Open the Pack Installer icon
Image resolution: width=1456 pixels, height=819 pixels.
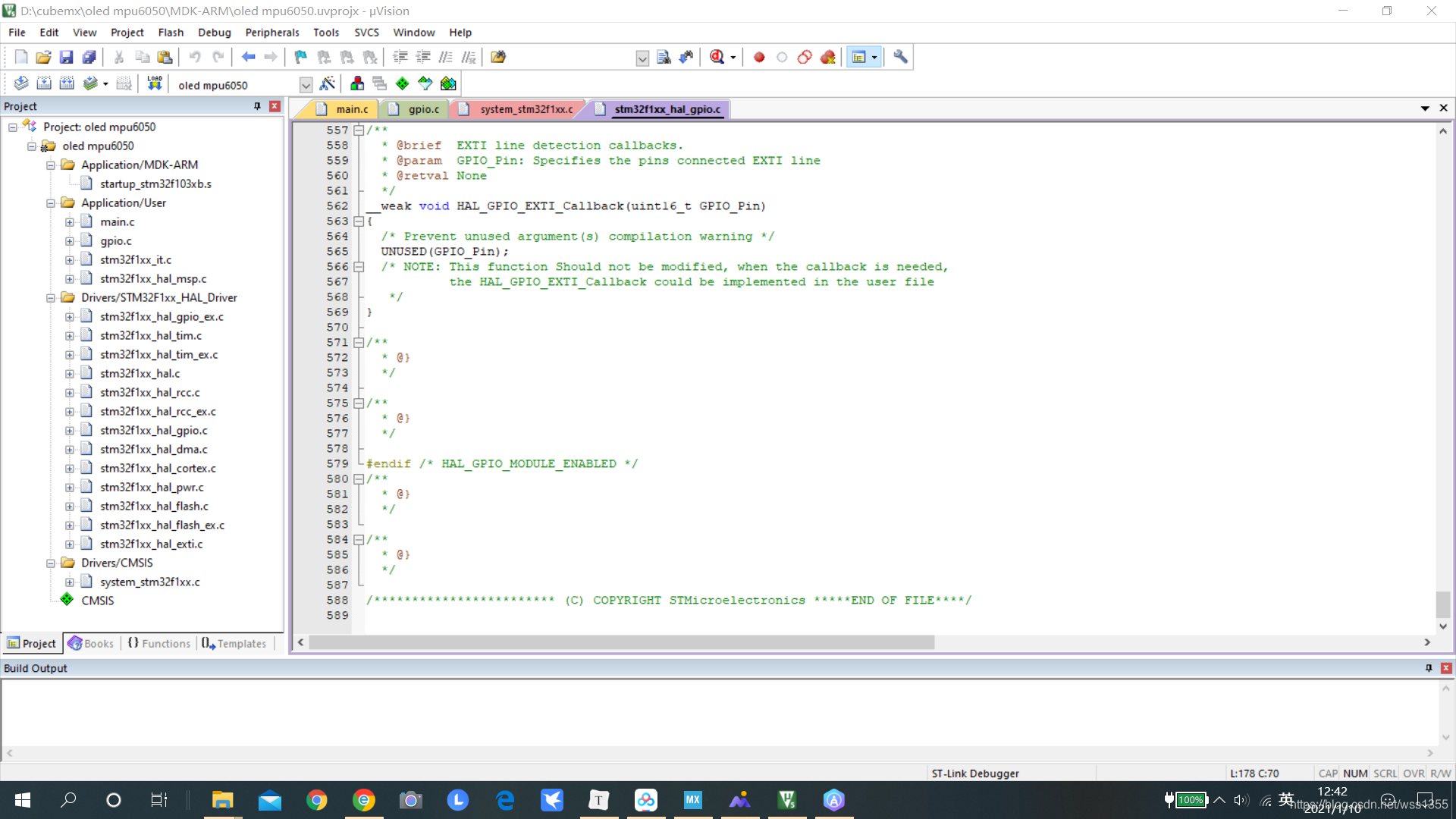click(x=448, y=83)
